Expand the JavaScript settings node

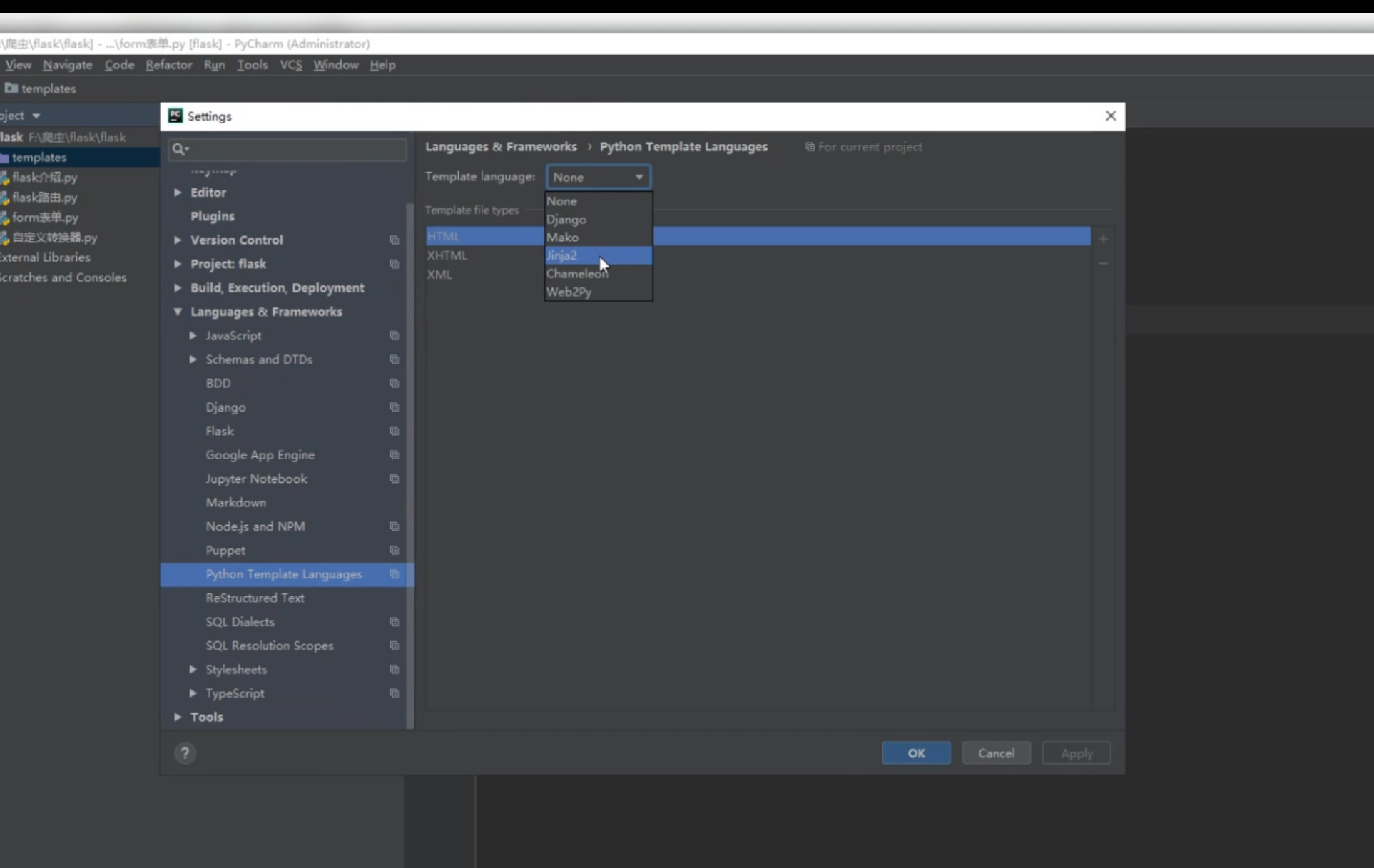point(193,335)
